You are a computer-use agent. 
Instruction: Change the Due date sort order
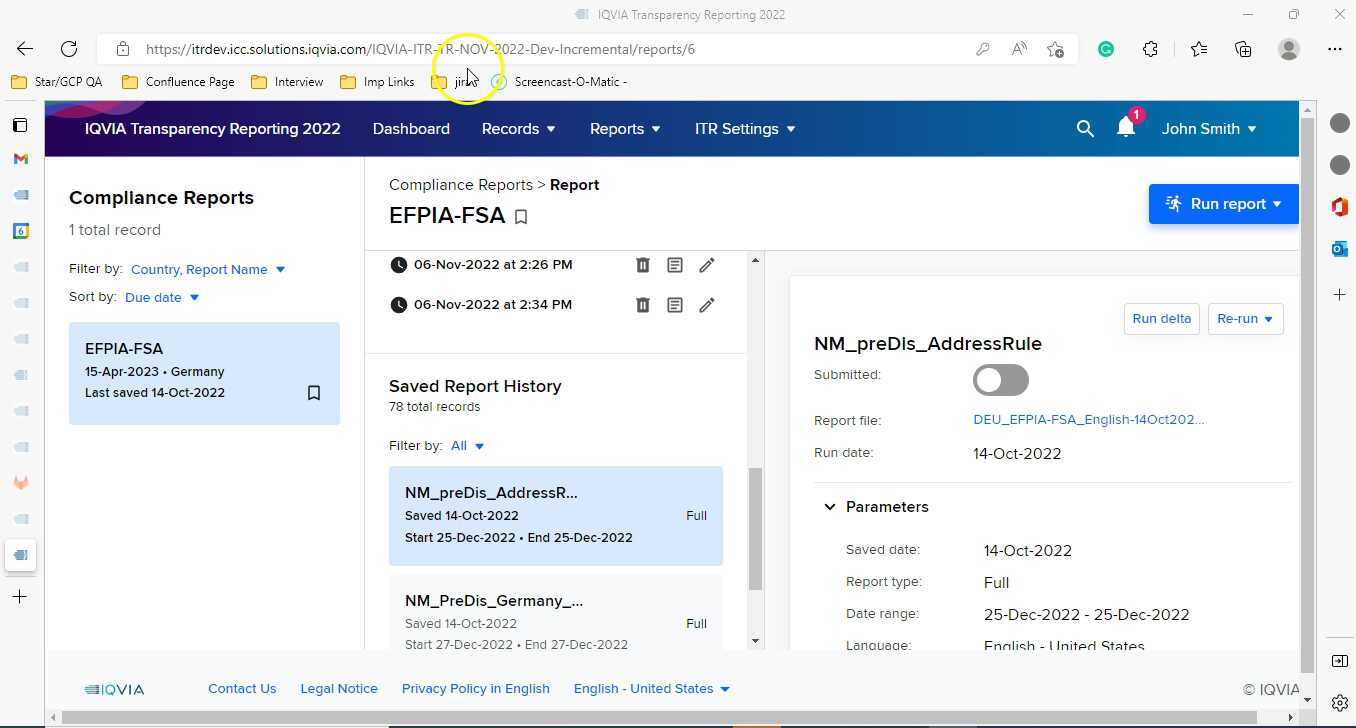pyautogui.click(x=162, y=297)
